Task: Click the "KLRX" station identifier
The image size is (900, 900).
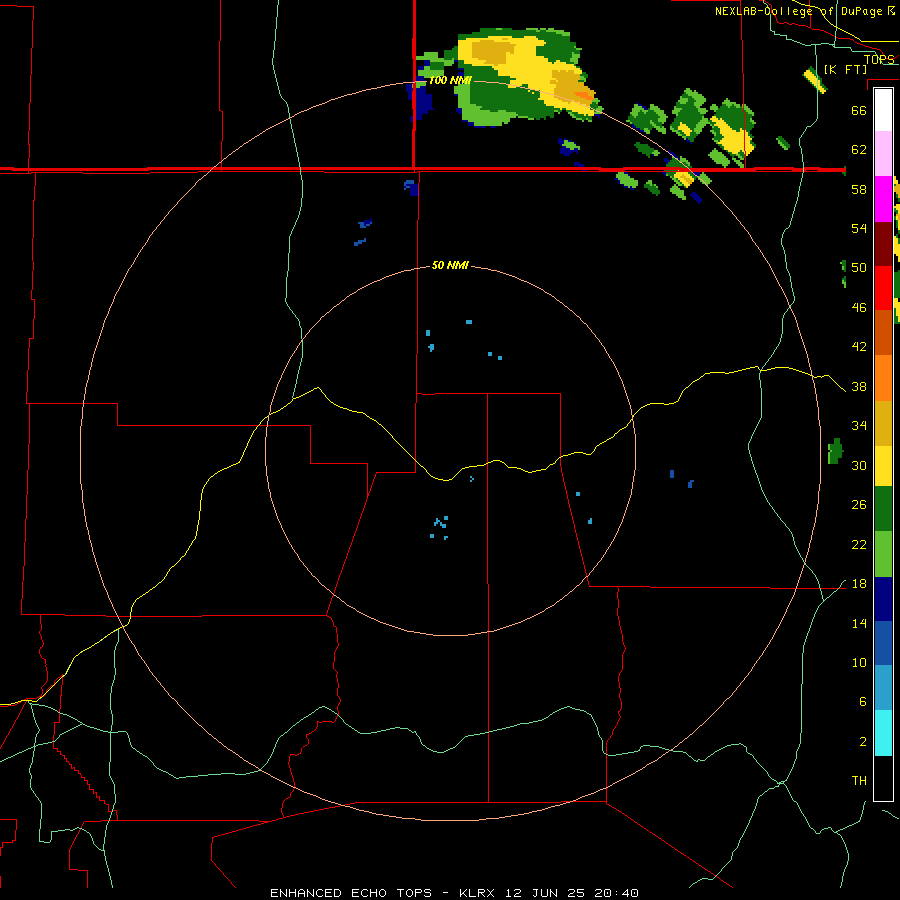Action: pyautogui.click(x=476, y=893)
